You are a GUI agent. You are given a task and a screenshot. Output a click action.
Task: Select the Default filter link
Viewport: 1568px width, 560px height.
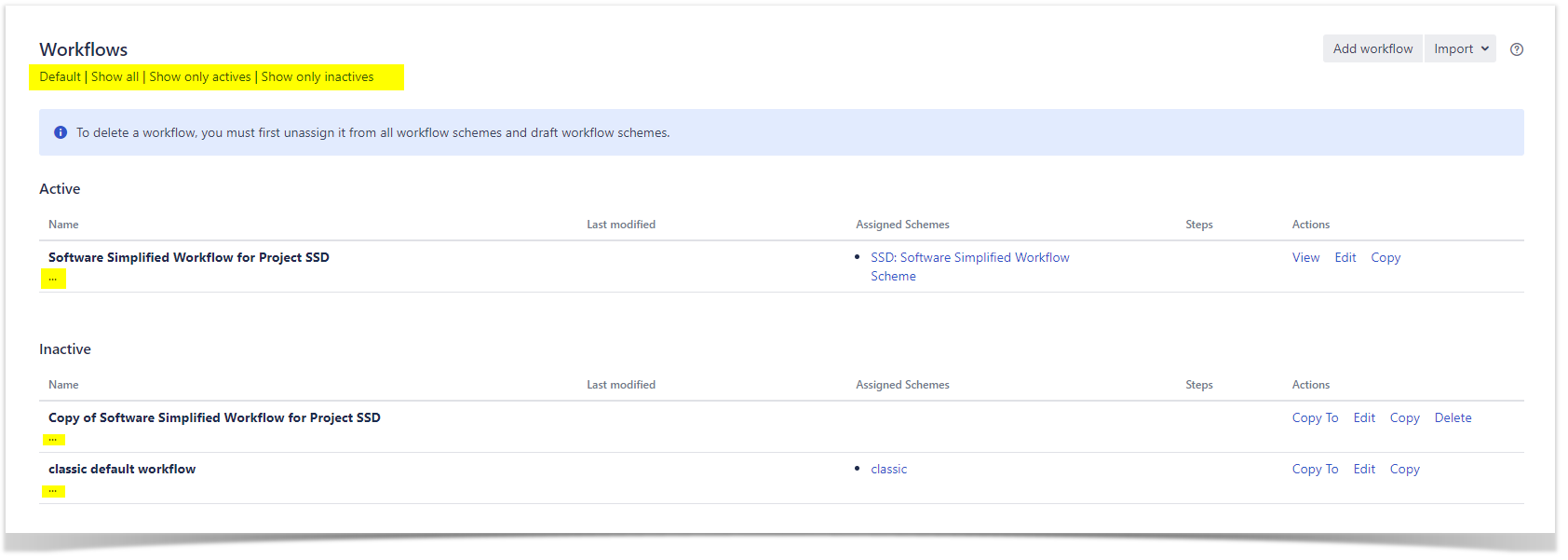(x=60, y=76)
